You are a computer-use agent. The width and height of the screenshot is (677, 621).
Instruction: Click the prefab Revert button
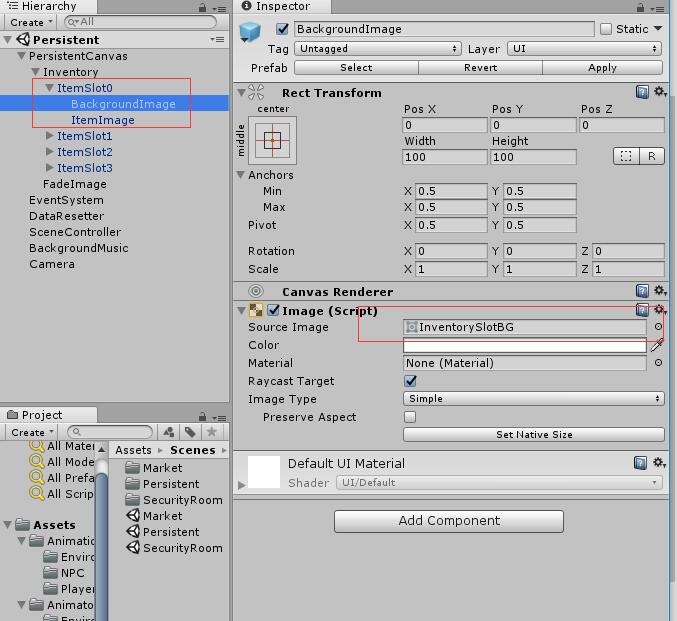[480, 67]
